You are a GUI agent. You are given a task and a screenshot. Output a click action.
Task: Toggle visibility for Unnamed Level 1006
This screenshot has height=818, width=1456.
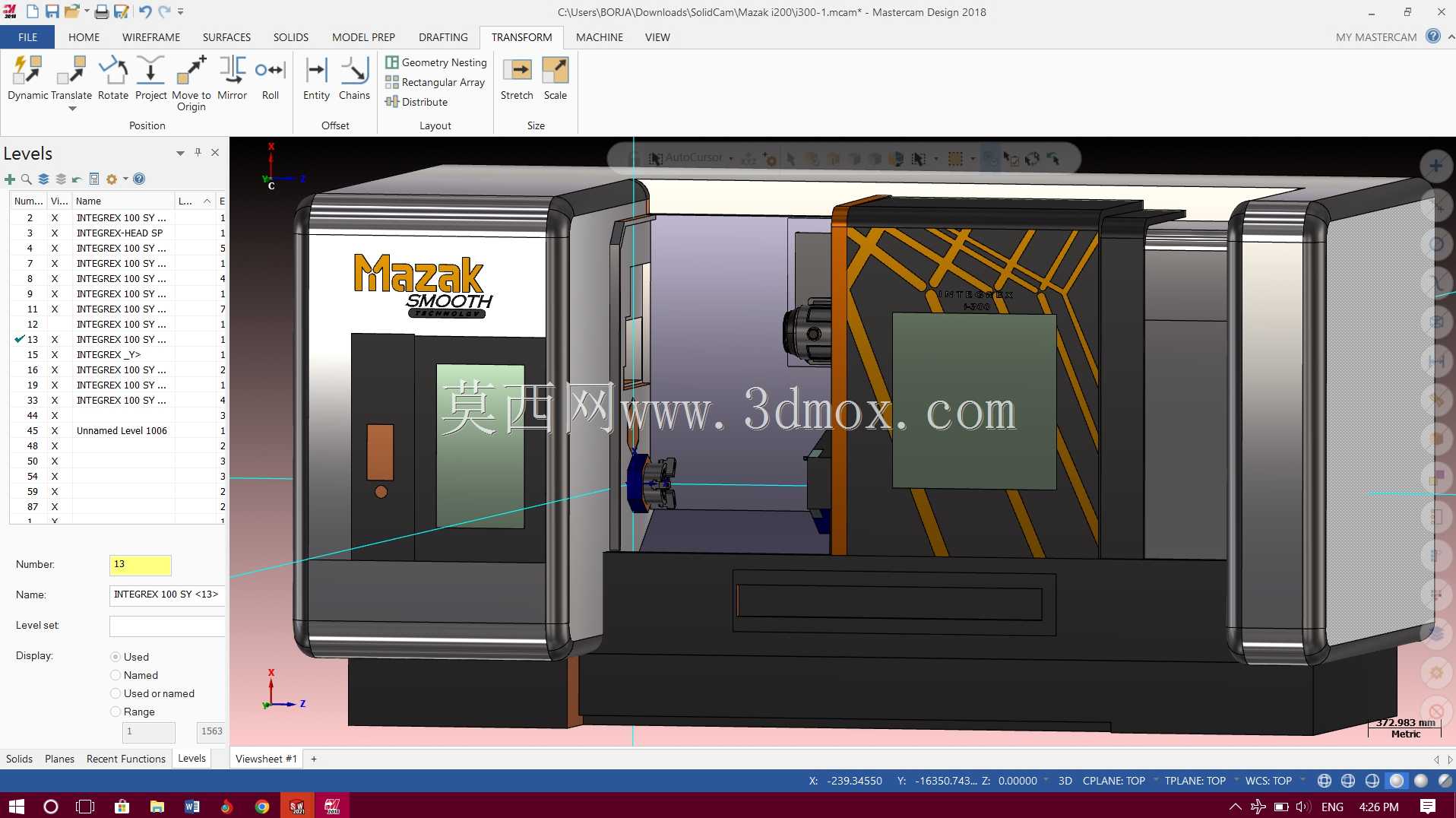pyautogui.click(x=55, y=431)
